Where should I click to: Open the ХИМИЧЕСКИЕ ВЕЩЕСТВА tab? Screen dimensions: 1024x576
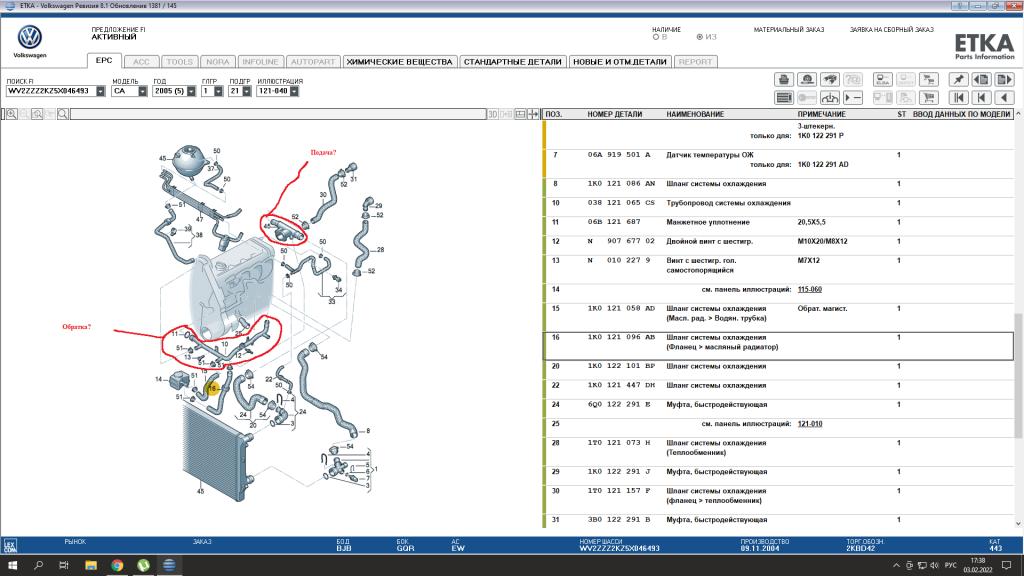pyautogui.click(x=399, y=62)
